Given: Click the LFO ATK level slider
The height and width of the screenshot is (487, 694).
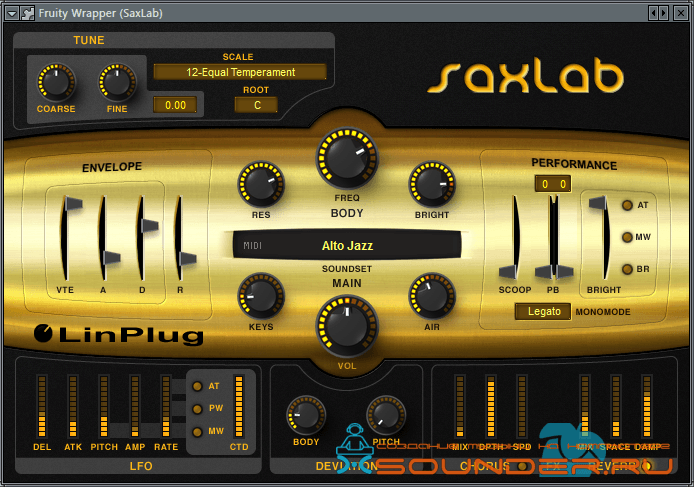Looking at the screenshot, I should point(73,406).
